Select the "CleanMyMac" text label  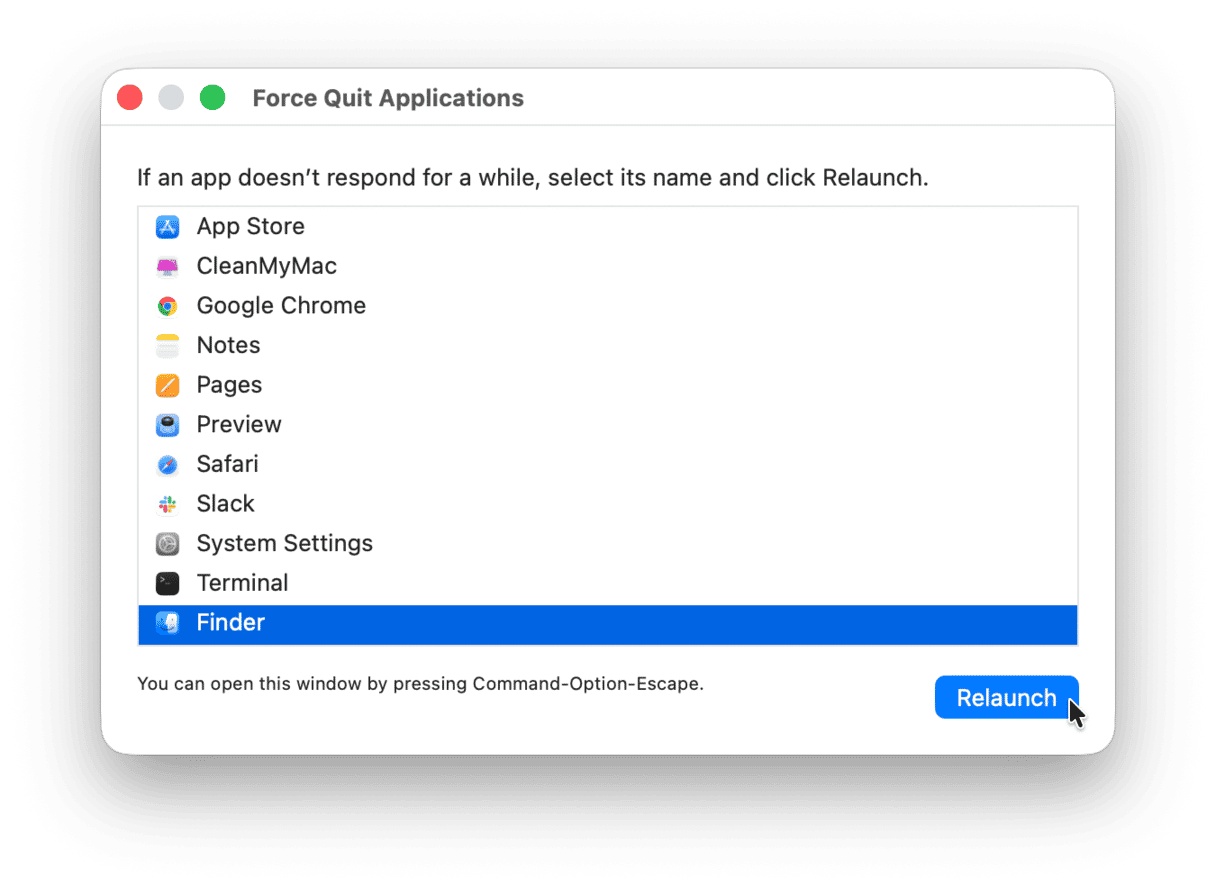[x=266, y=266]
